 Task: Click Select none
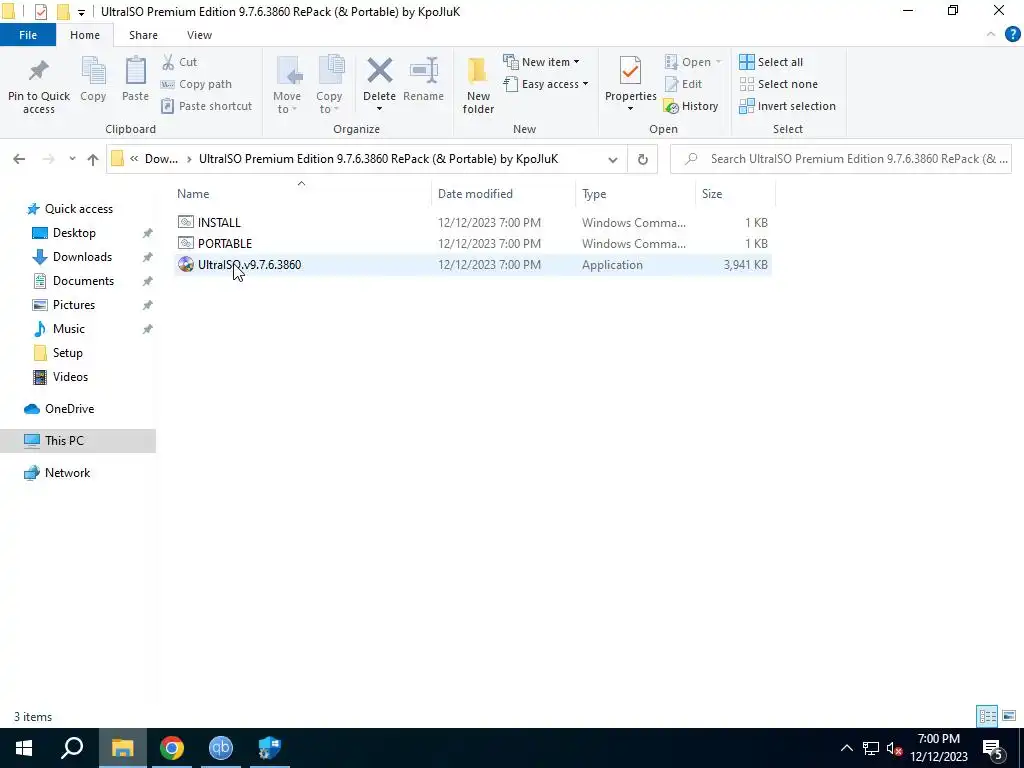point(778,84)
